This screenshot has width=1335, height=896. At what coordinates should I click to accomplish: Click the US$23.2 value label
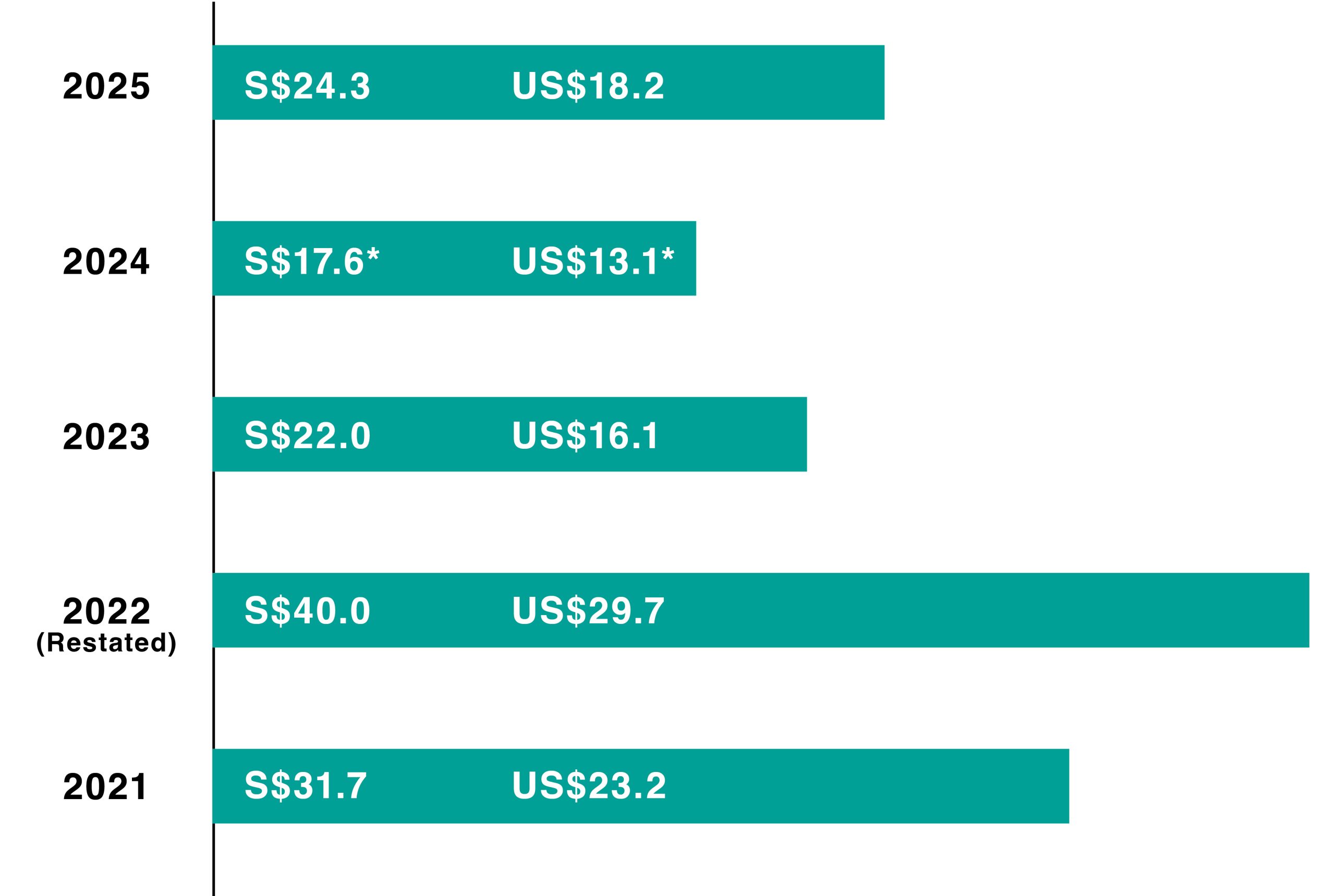pos(589,785)
